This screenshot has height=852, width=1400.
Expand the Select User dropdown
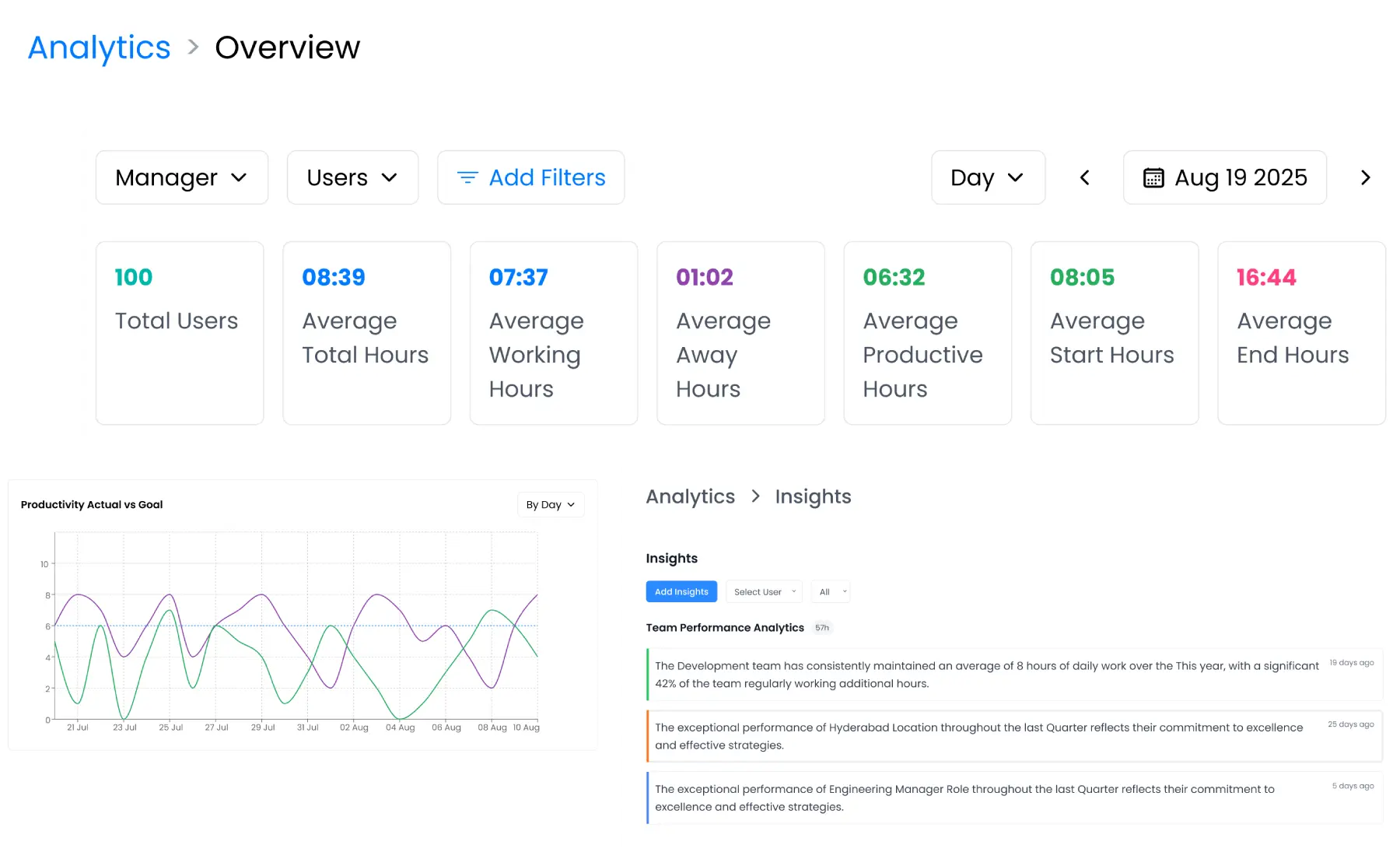763,591
